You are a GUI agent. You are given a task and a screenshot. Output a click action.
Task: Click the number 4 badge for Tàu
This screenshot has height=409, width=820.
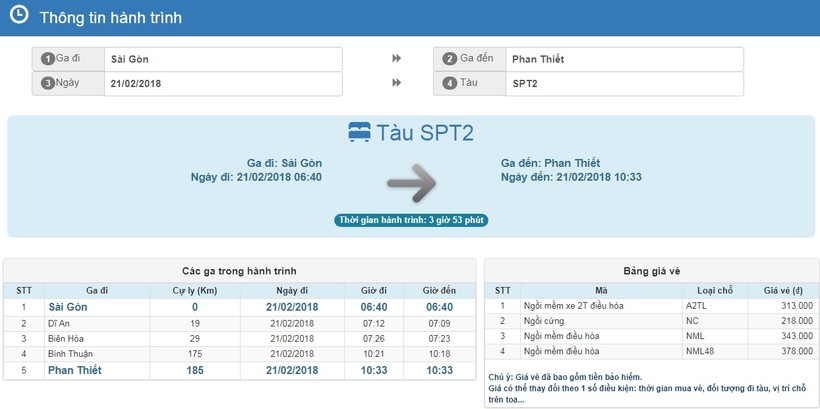pyautogui.click(x=450, y=84)
